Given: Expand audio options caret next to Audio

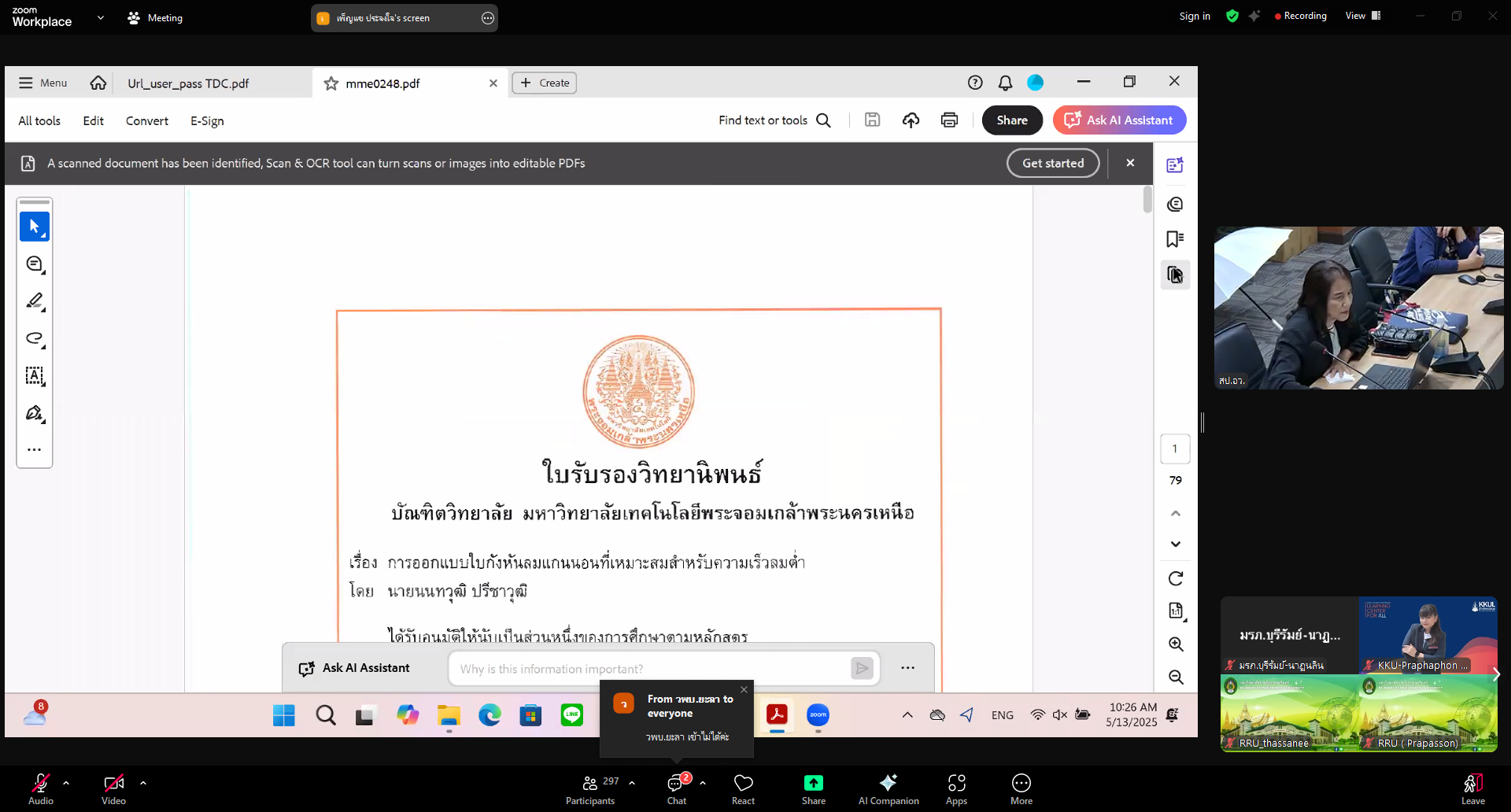Looking at the screenshot, I should coord(66,783).
